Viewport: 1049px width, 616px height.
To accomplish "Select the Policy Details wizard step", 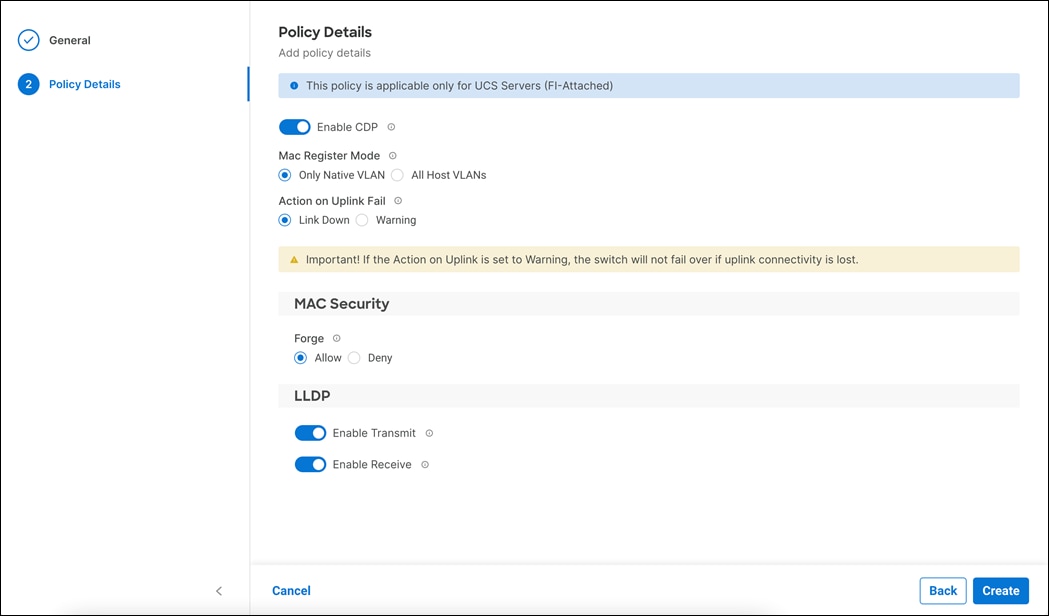I will coord(84,84).
